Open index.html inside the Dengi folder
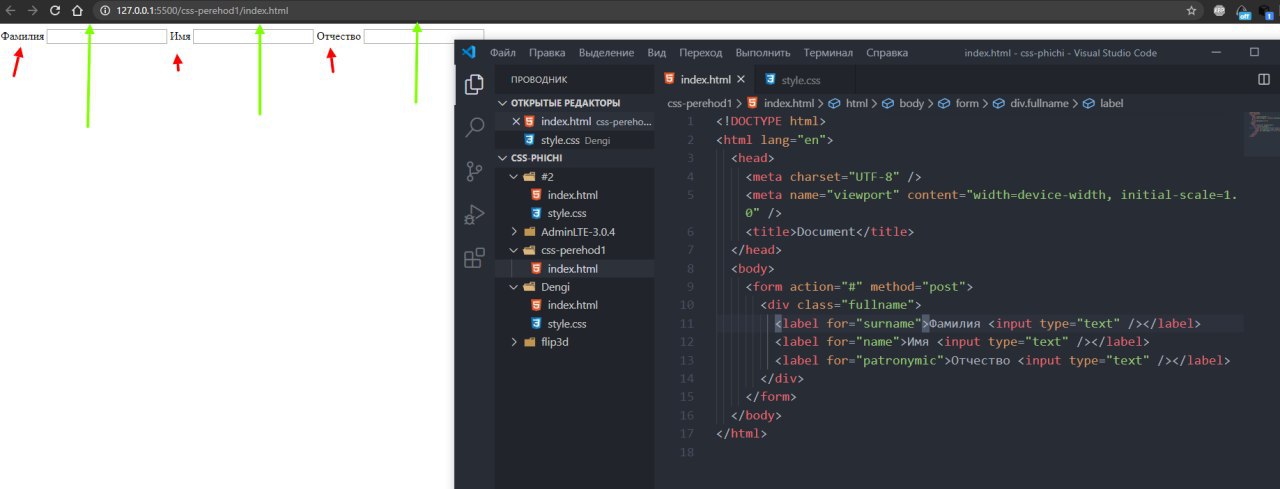The height and width of the screenshot is (489, 1280). [574, 305]
